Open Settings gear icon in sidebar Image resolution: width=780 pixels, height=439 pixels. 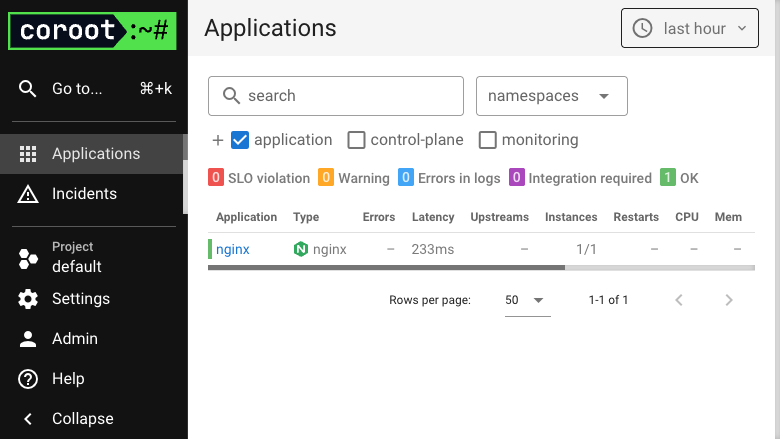coord(28,299)
